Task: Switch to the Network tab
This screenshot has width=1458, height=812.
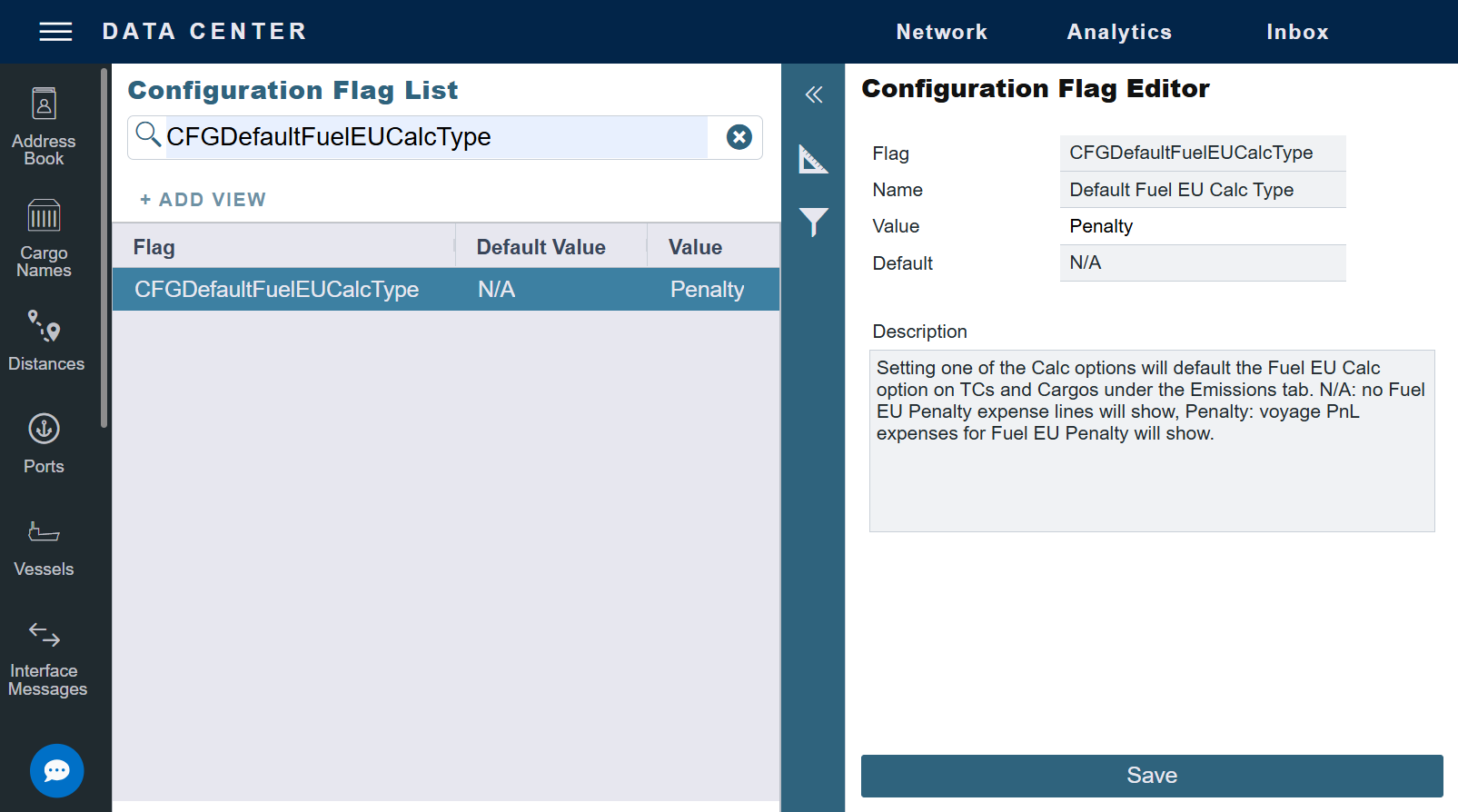Action: click(941, 32)
